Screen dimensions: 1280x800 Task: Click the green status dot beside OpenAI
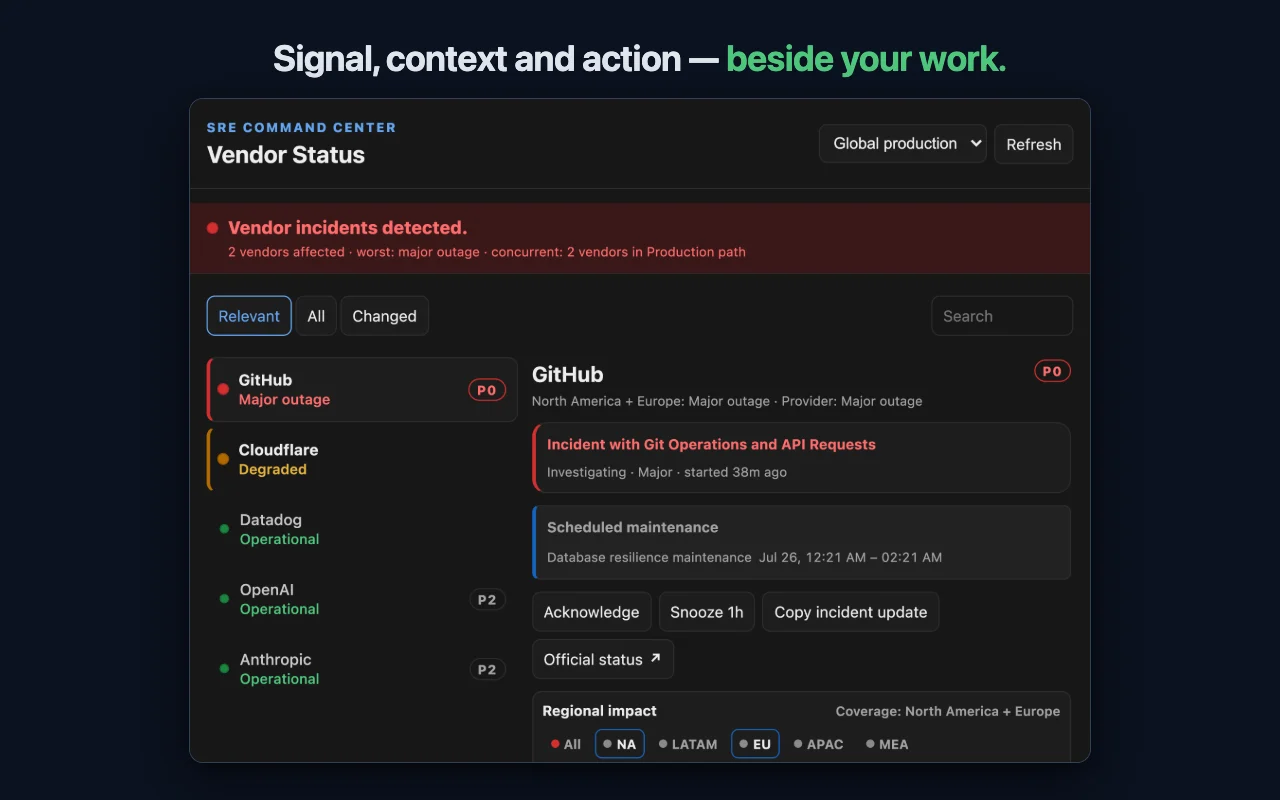224,599
